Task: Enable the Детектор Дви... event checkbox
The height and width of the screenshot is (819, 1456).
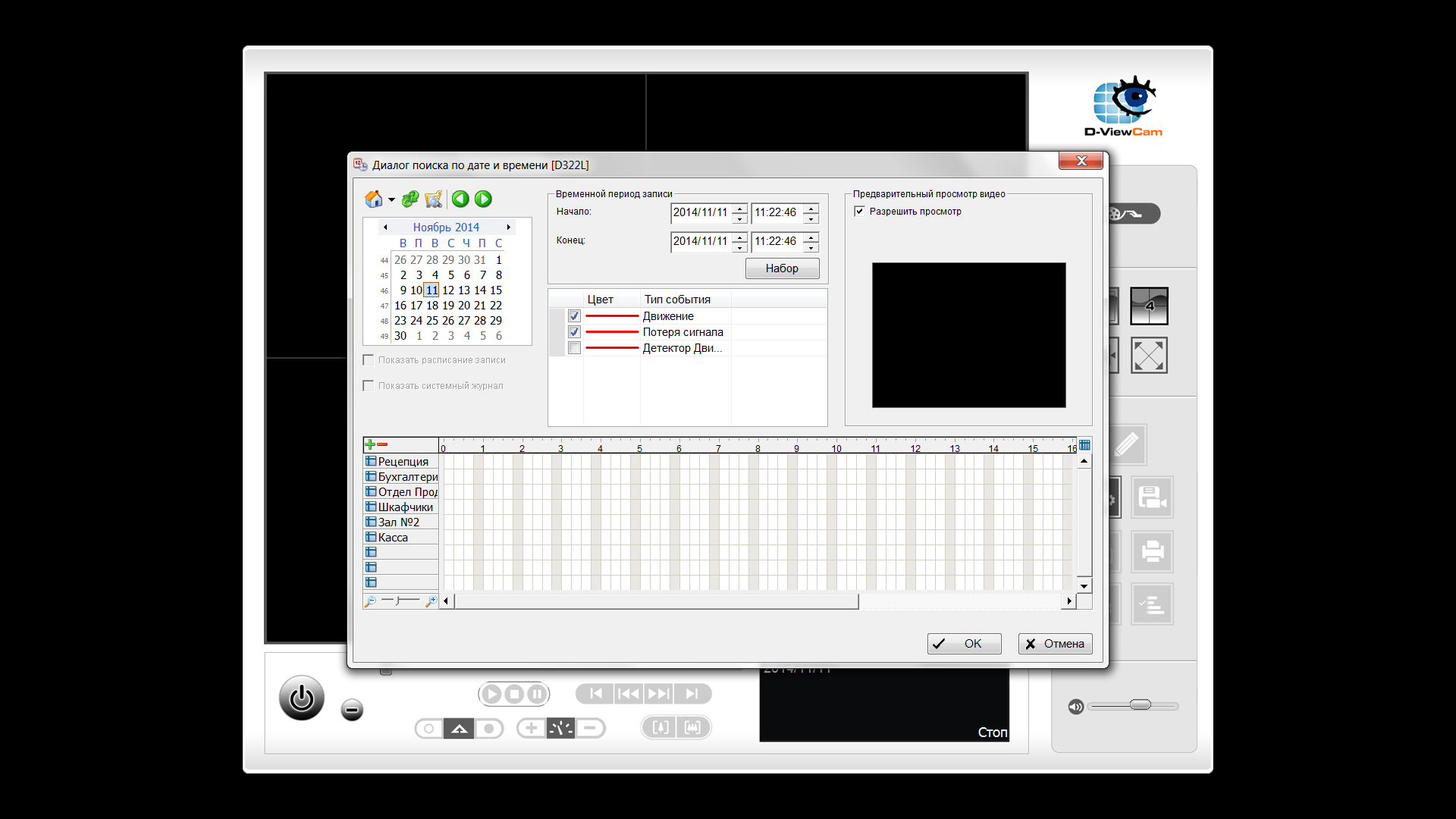Action: tap(574, 348)
